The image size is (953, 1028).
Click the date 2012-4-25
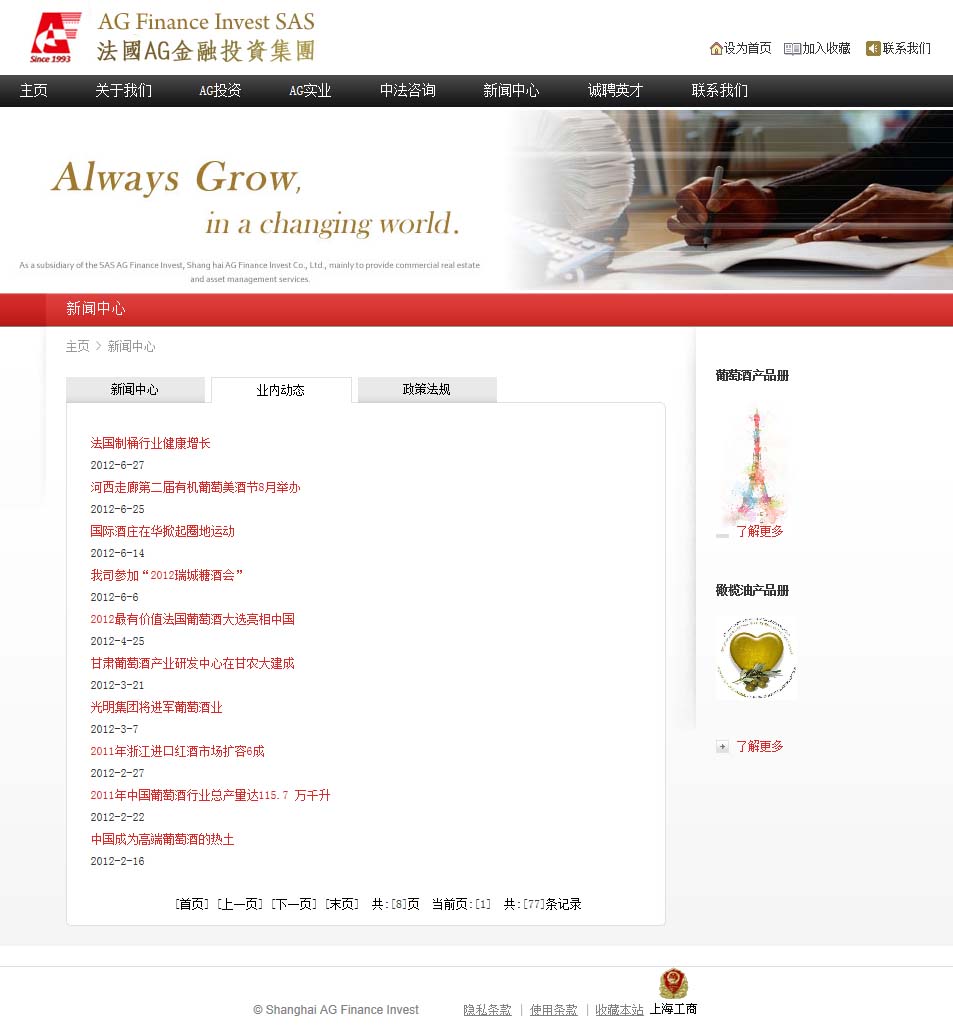coord(117,641)
